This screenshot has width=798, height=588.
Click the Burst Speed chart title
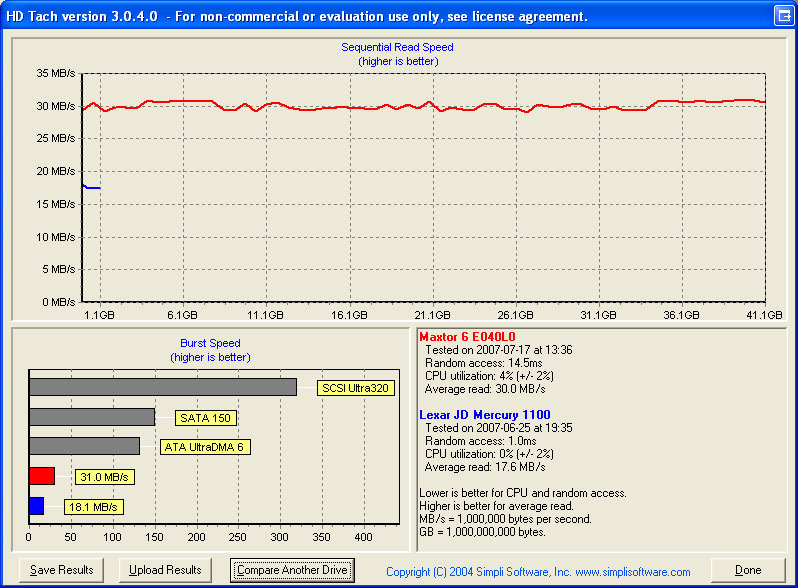tap(210, 343)
